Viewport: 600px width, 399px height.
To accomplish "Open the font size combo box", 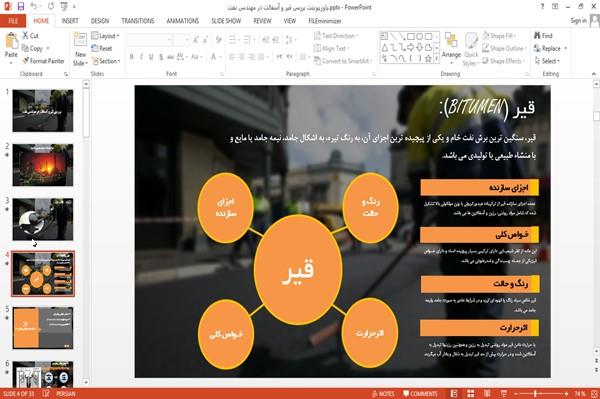I will (181, 40).
